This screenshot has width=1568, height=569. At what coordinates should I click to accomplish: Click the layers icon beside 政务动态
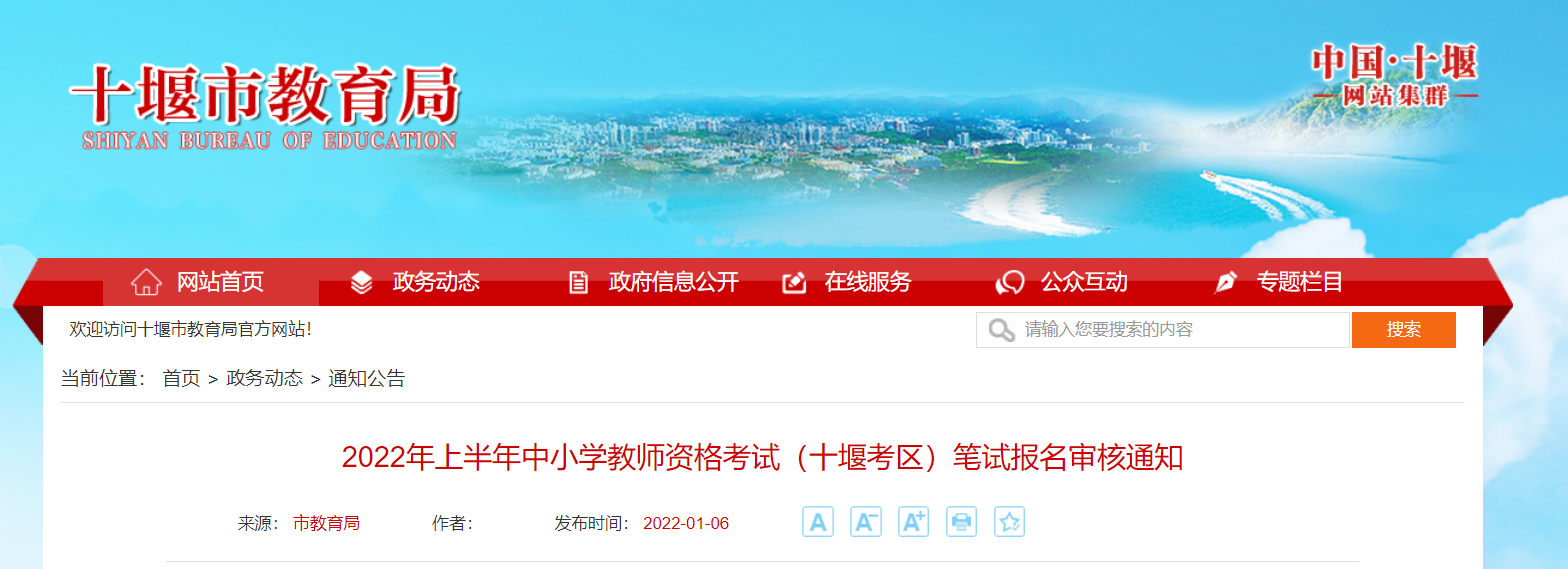[x=362, y=283]
